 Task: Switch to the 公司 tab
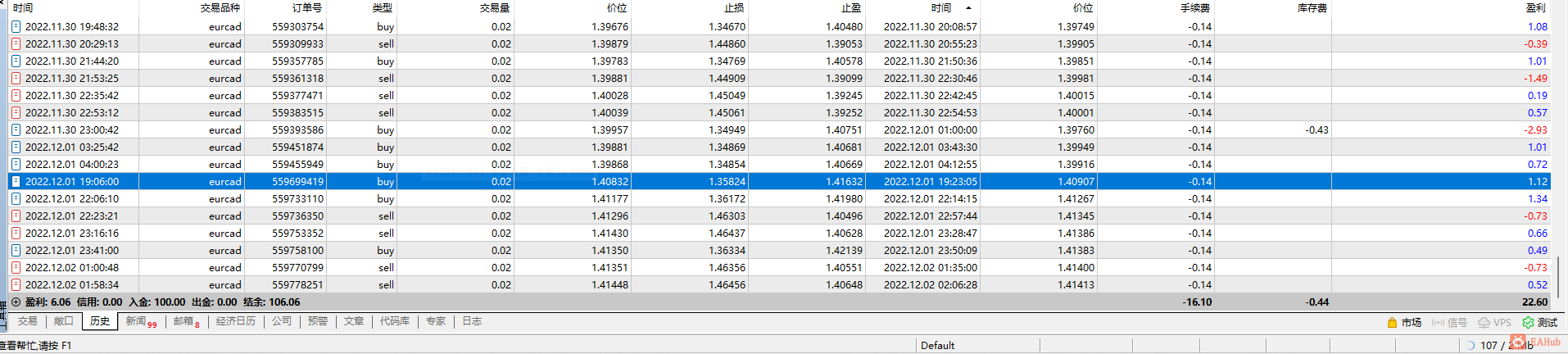(x=282, y=321)
